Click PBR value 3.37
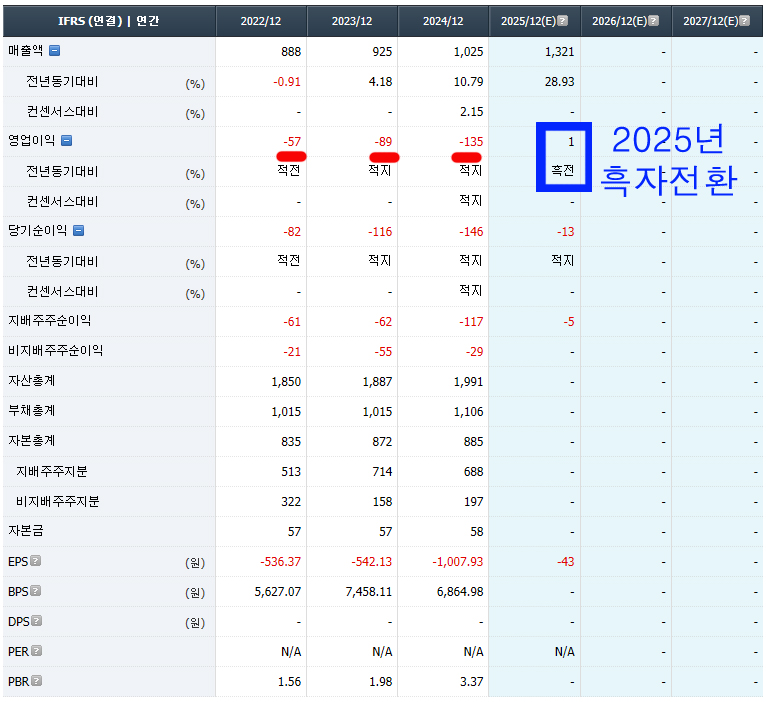Image resolution: width=766 pixels, height=702 pixels. pos(472,682)
